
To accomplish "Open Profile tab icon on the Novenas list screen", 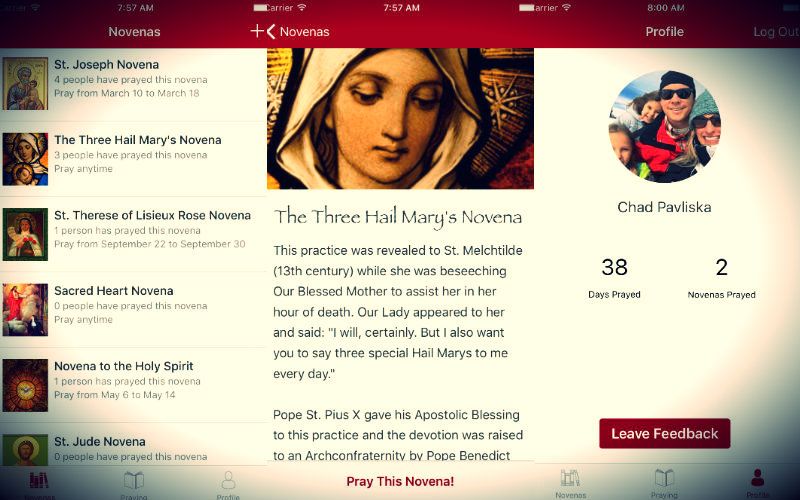I will point(228,480).
